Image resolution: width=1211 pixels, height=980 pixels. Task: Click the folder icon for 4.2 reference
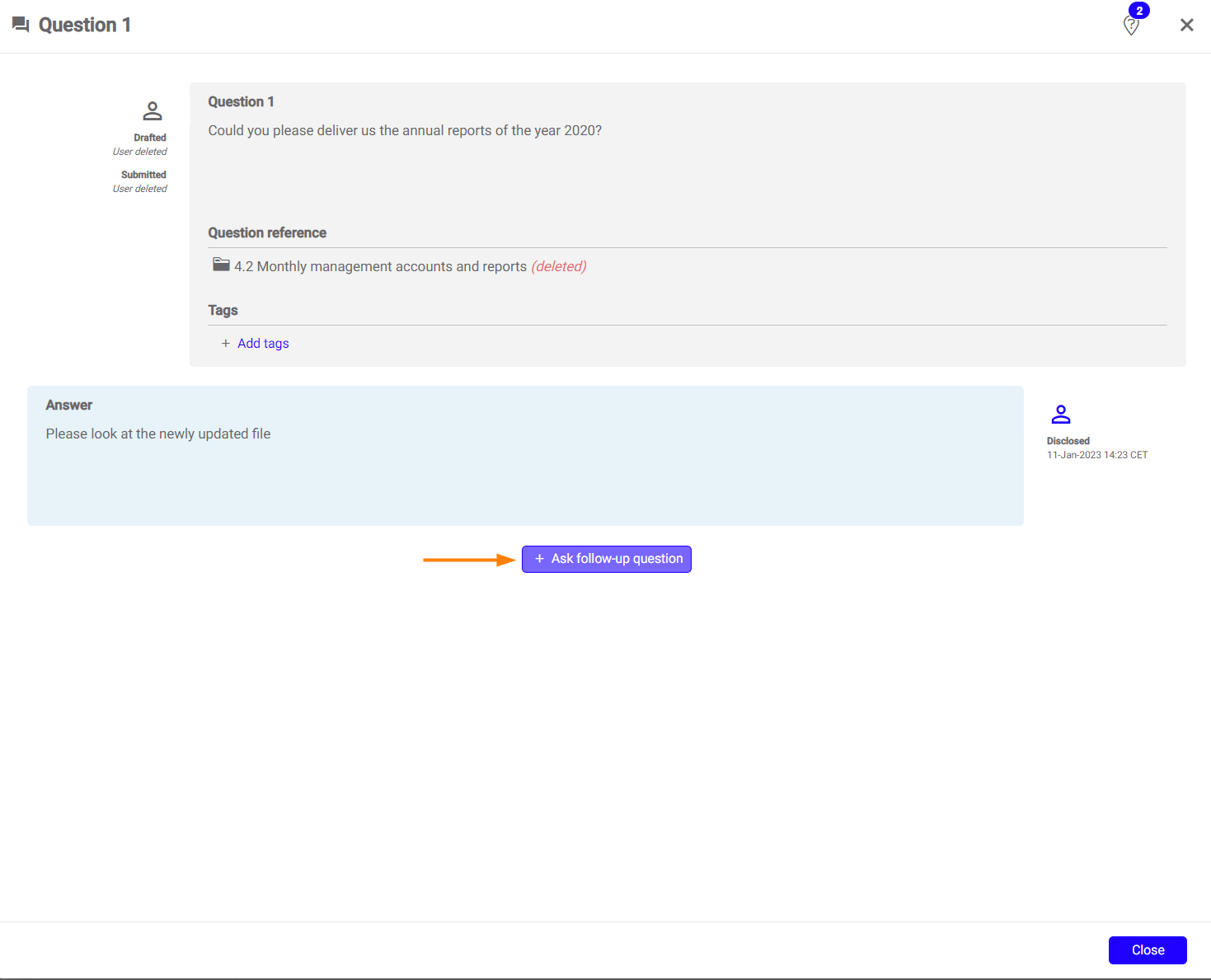pos(221,265)
